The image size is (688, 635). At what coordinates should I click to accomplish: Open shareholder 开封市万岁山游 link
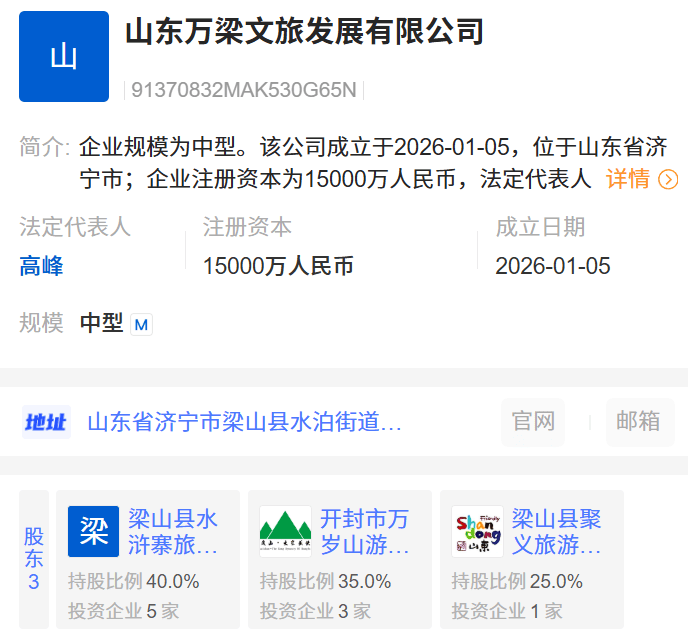tap(365, 533)
